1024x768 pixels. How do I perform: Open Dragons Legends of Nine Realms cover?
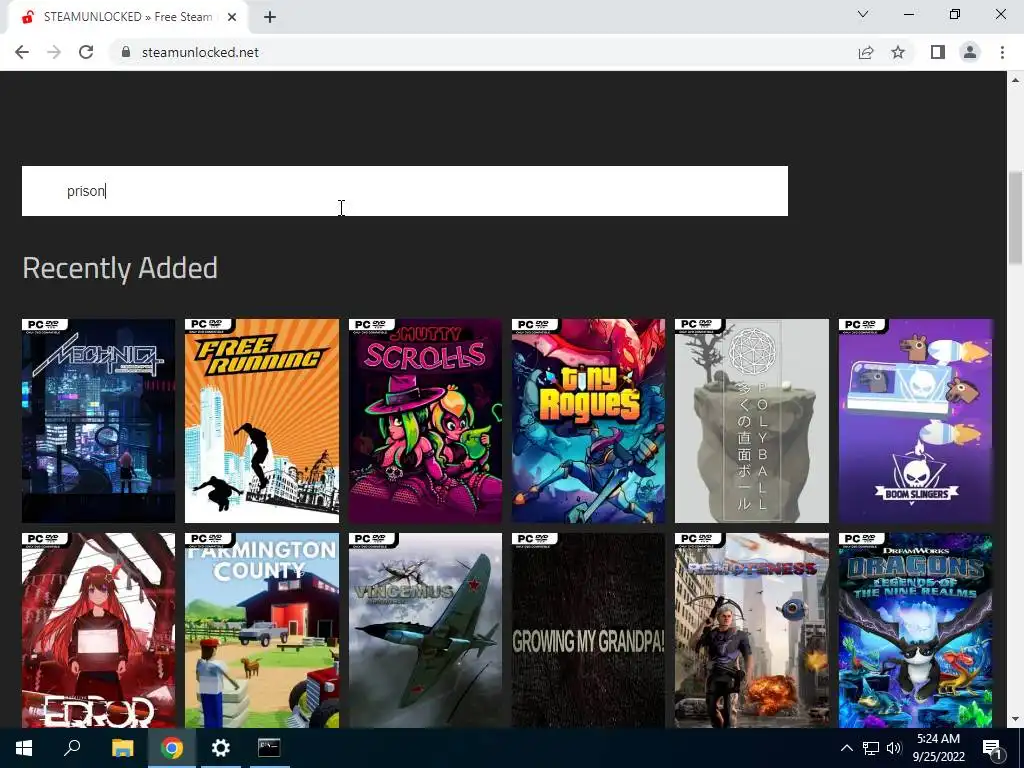coord(916,630)
